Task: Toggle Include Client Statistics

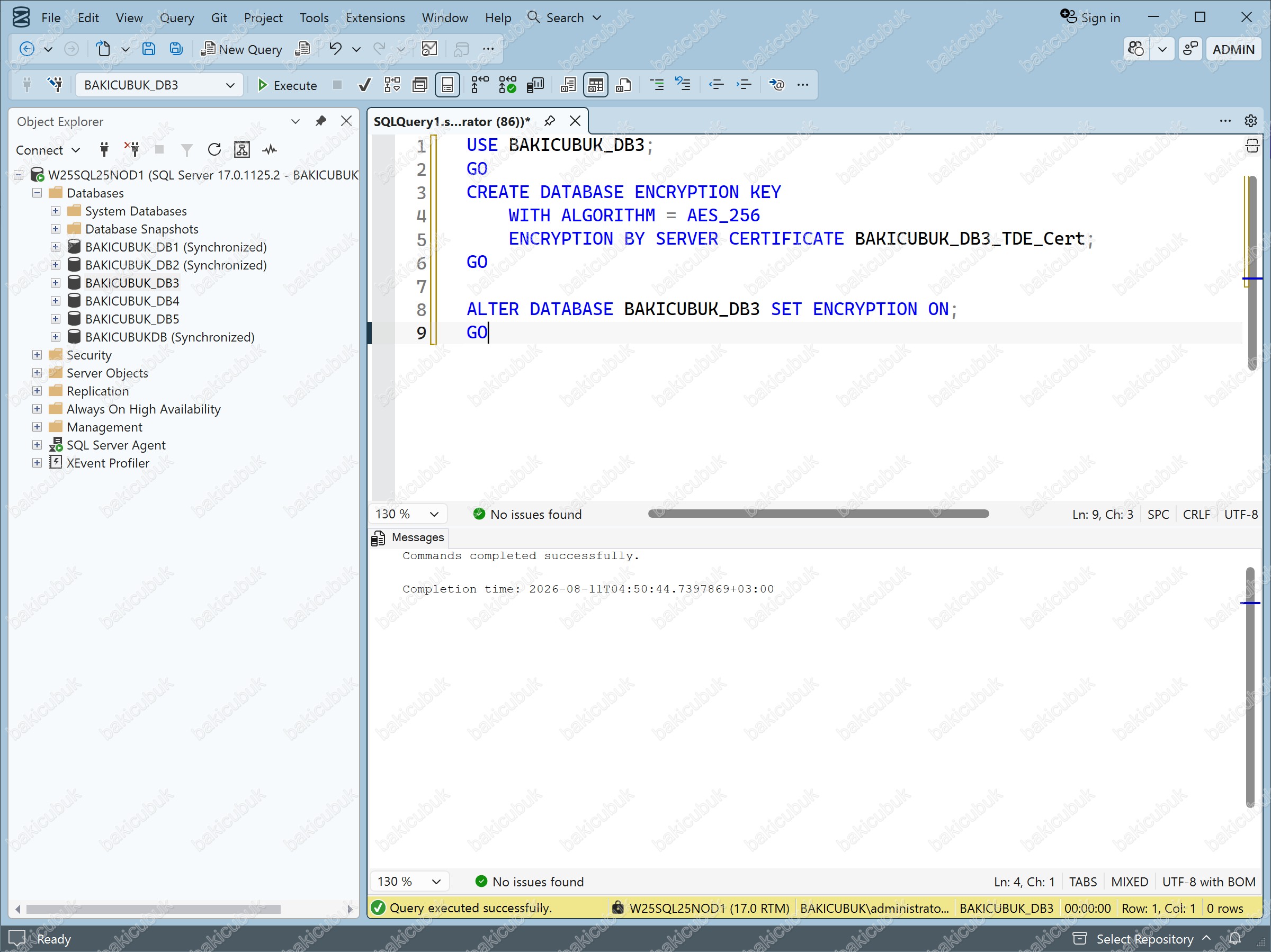Action: point(535,85)
